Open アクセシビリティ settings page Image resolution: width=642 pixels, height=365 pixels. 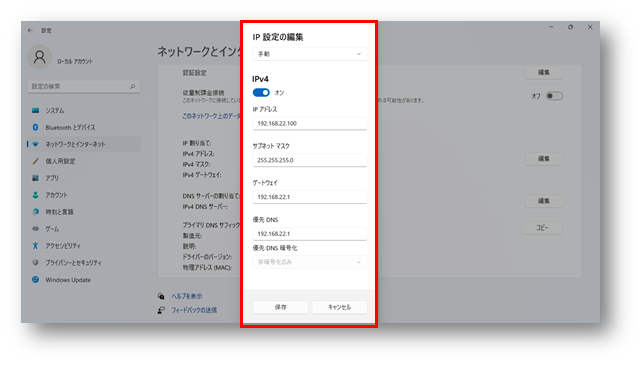pos(84,246)
